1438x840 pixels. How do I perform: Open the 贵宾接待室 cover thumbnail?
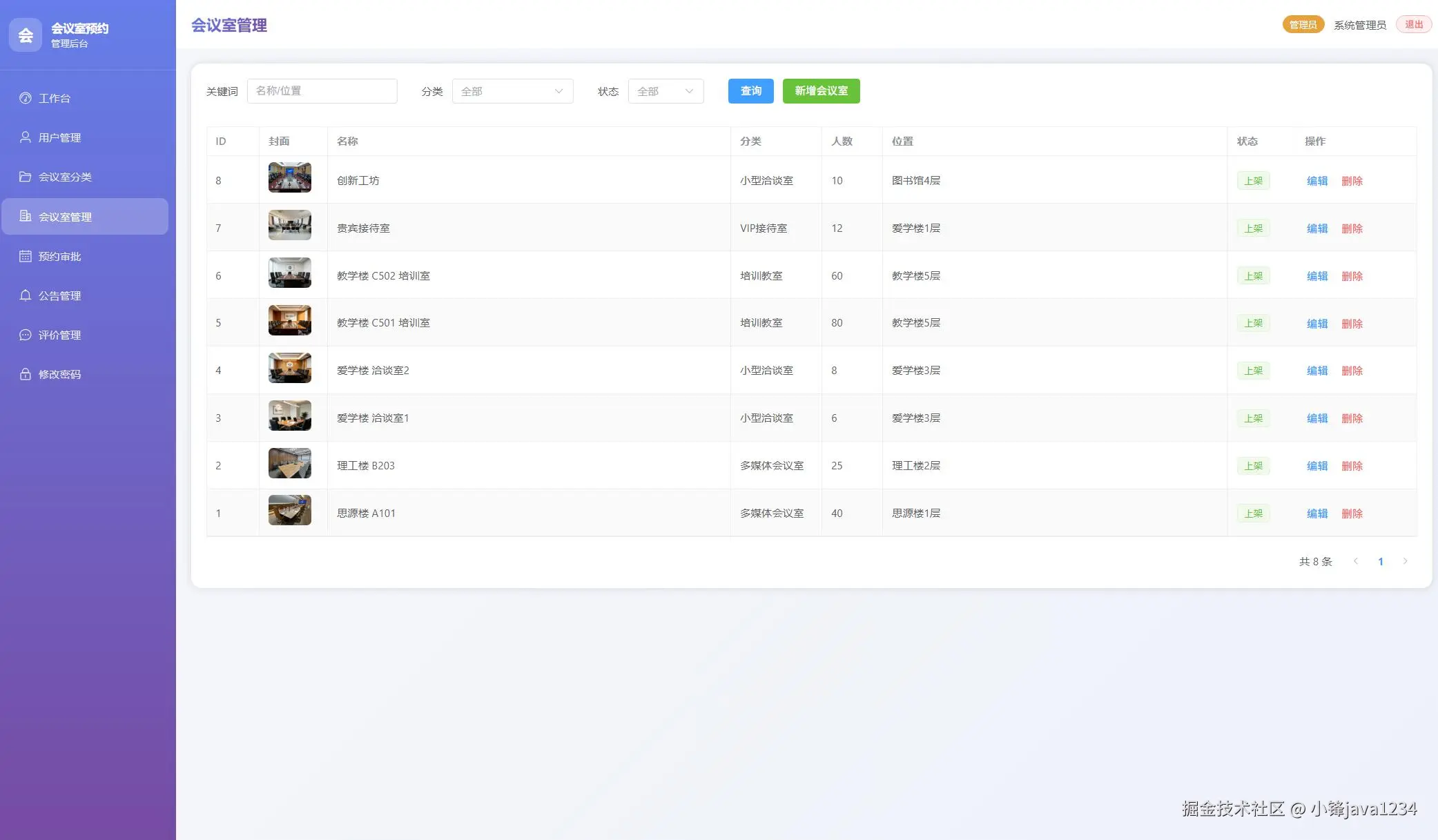click(289, 225)
